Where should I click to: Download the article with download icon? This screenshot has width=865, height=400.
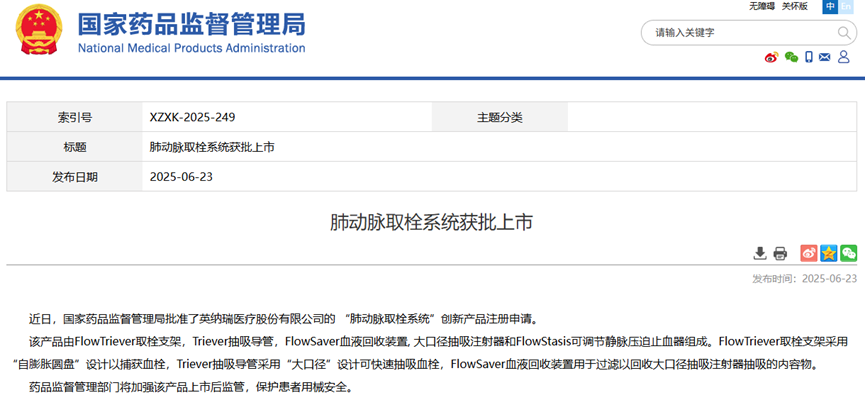[x=760, y=253]
